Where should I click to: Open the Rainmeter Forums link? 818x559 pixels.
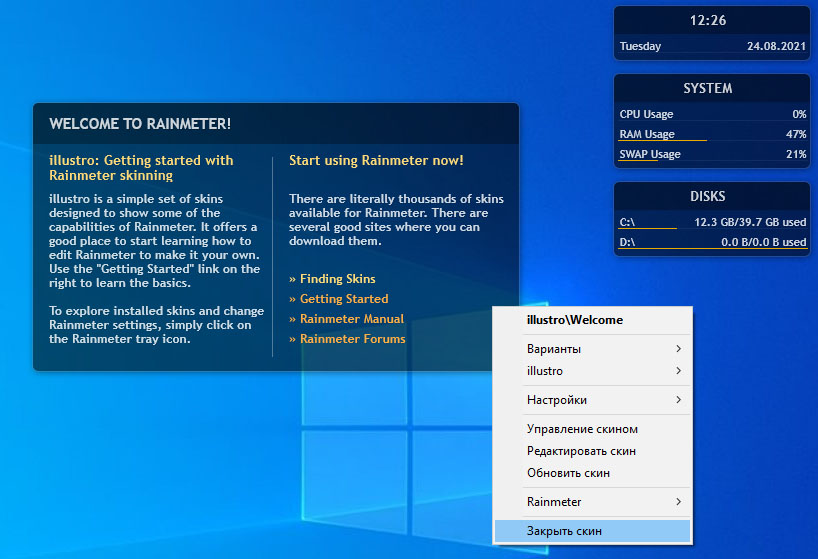tap(352, 339)
